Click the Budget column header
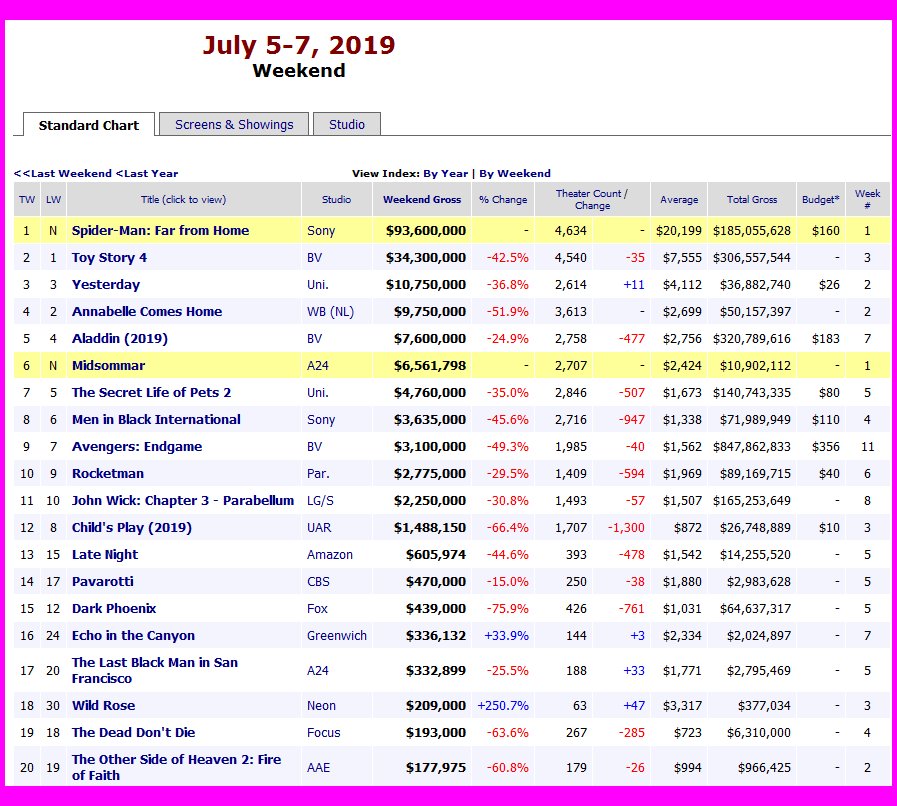 pyautogui.click(x=820, y=200)
